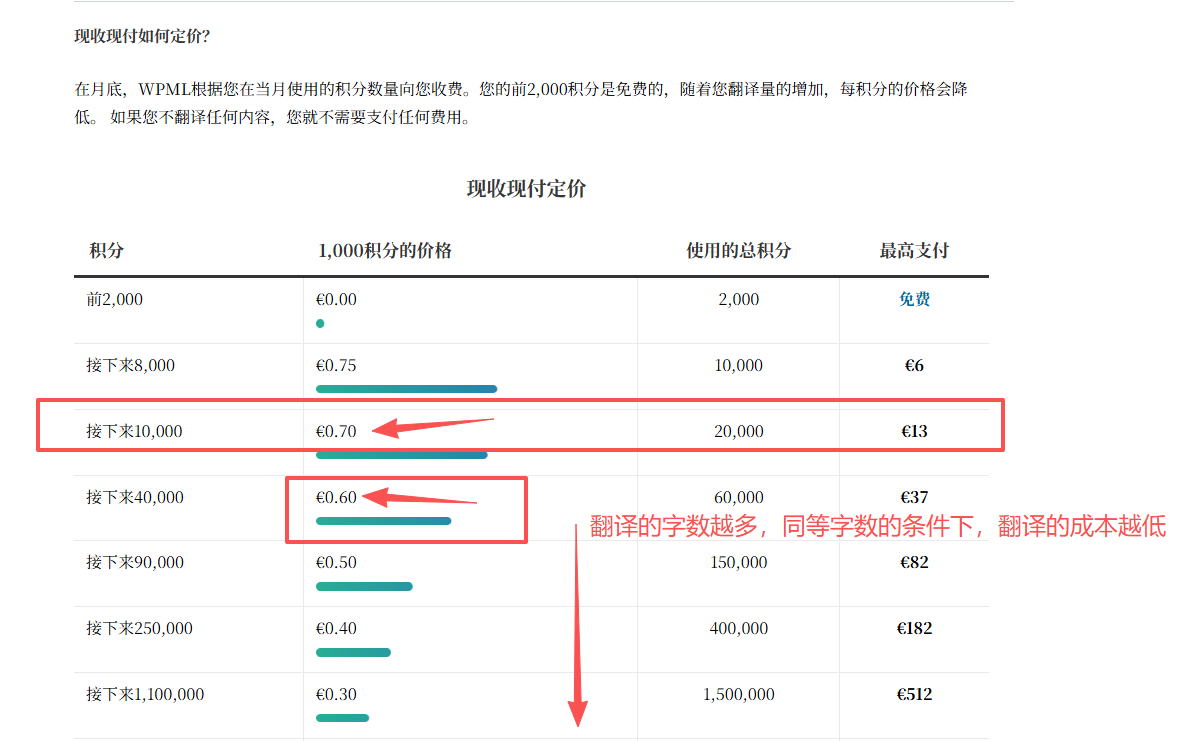This screenshot has width=1201, height=741.
Task: Click the 使用的总积分 column header
Action: click(738, 251)
